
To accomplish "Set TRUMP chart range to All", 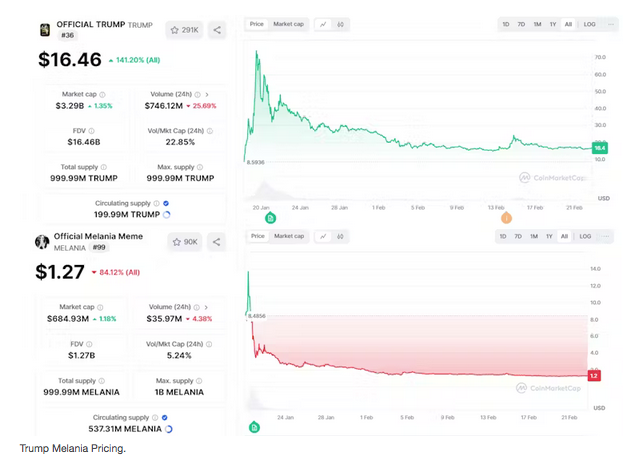I will (568, 24).
